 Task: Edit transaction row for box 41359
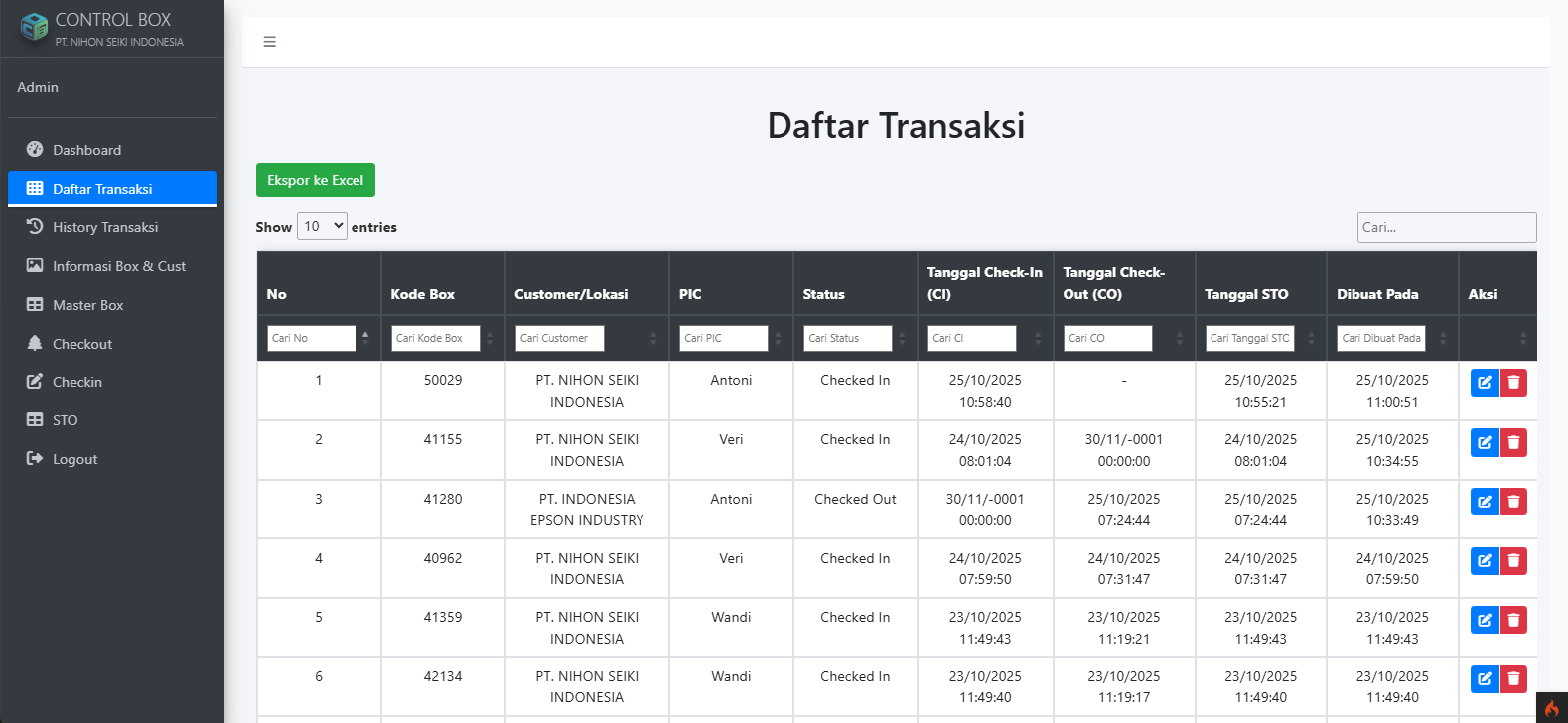(1485, 620)
